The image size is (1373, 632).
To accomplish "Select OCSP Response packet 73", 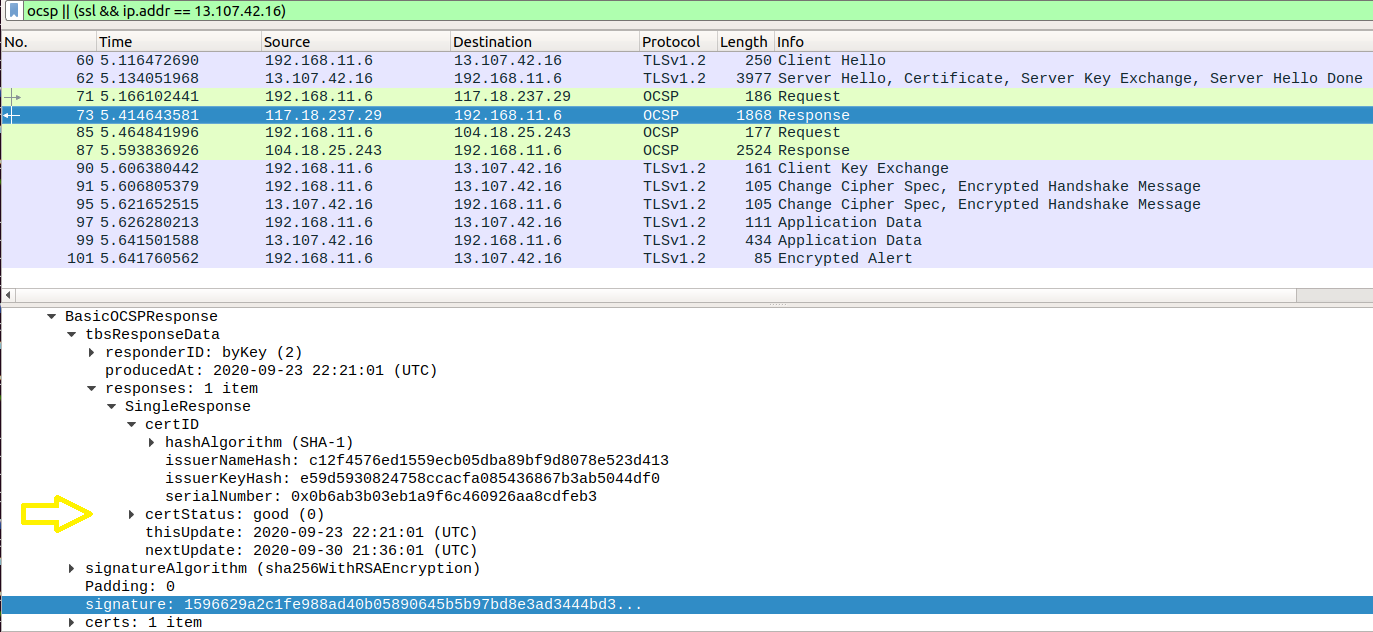I will [x=686, y=115].
